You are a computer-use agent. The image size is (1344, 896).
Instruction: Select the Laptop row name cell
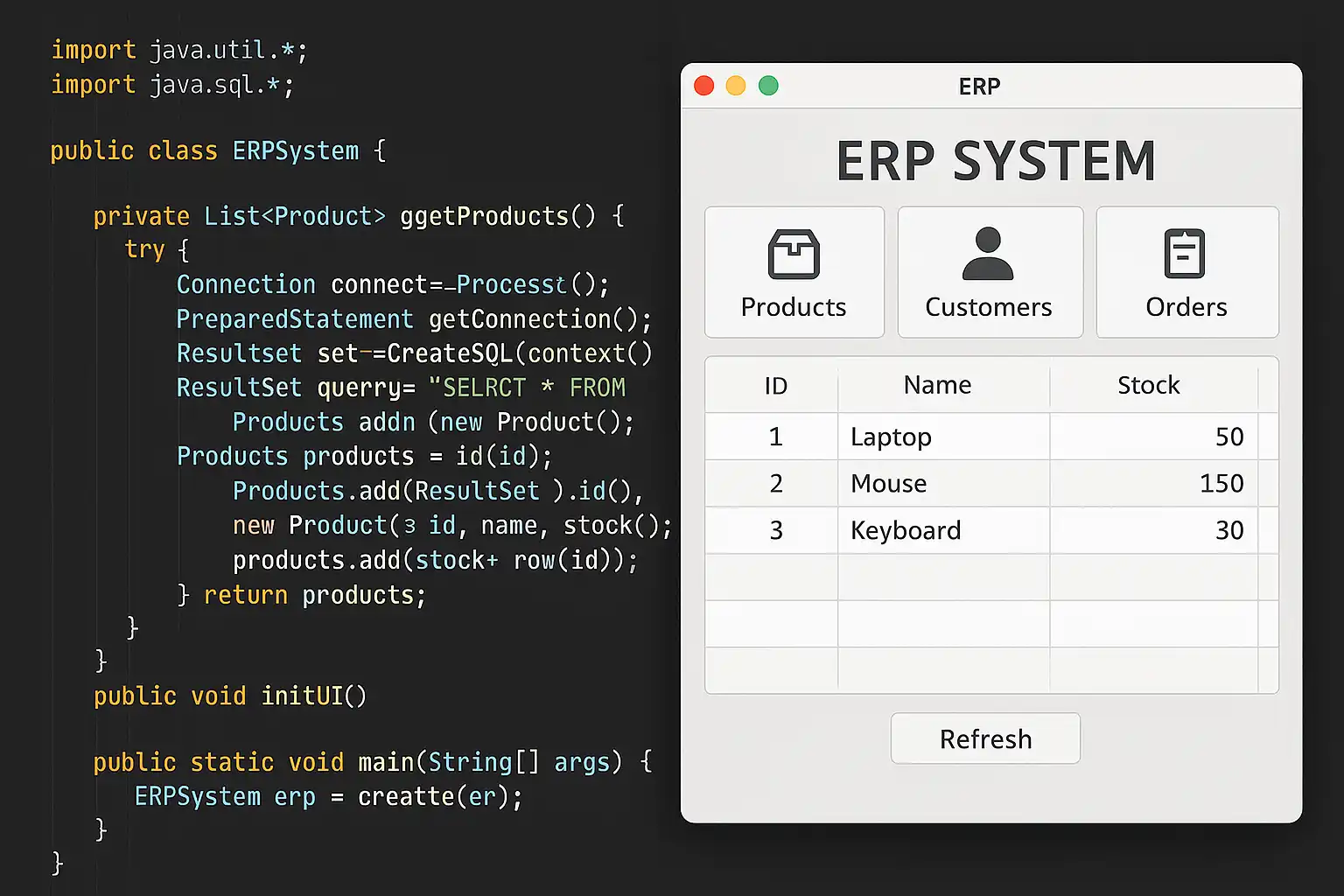pos(891,437)
